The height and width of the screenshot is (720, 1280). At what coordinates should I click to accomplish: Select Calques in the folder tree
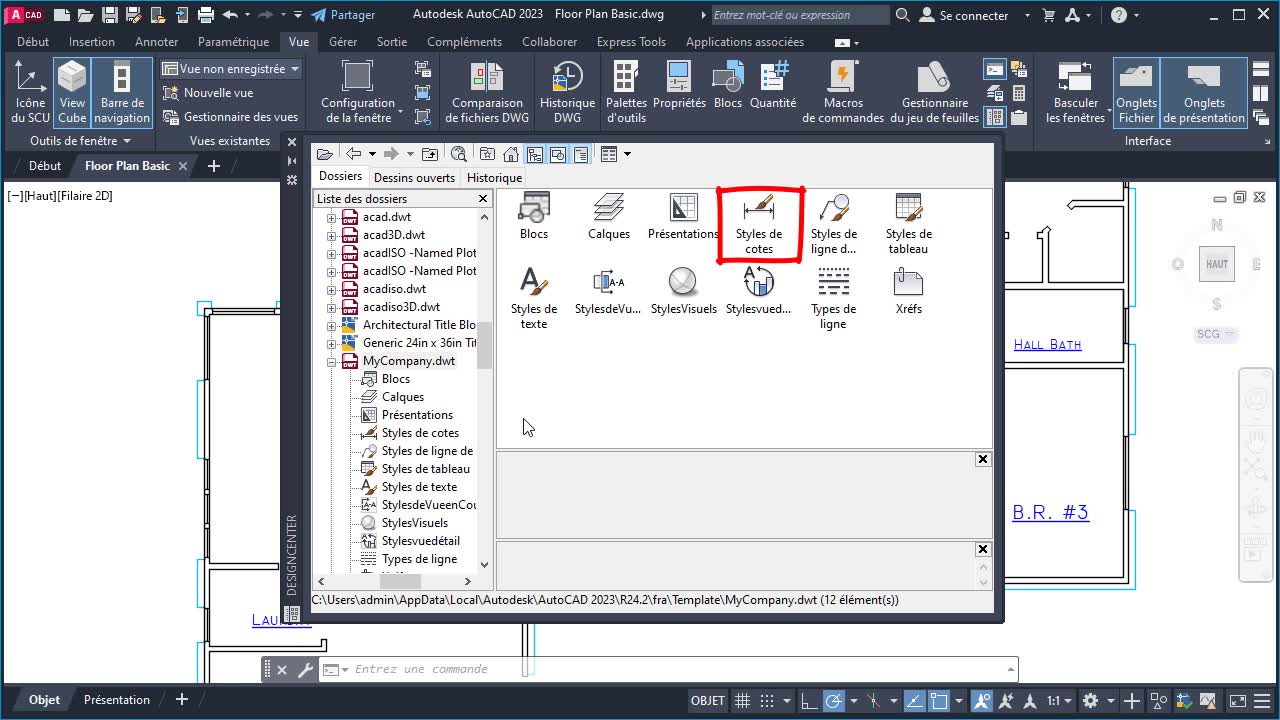[402, 397]
